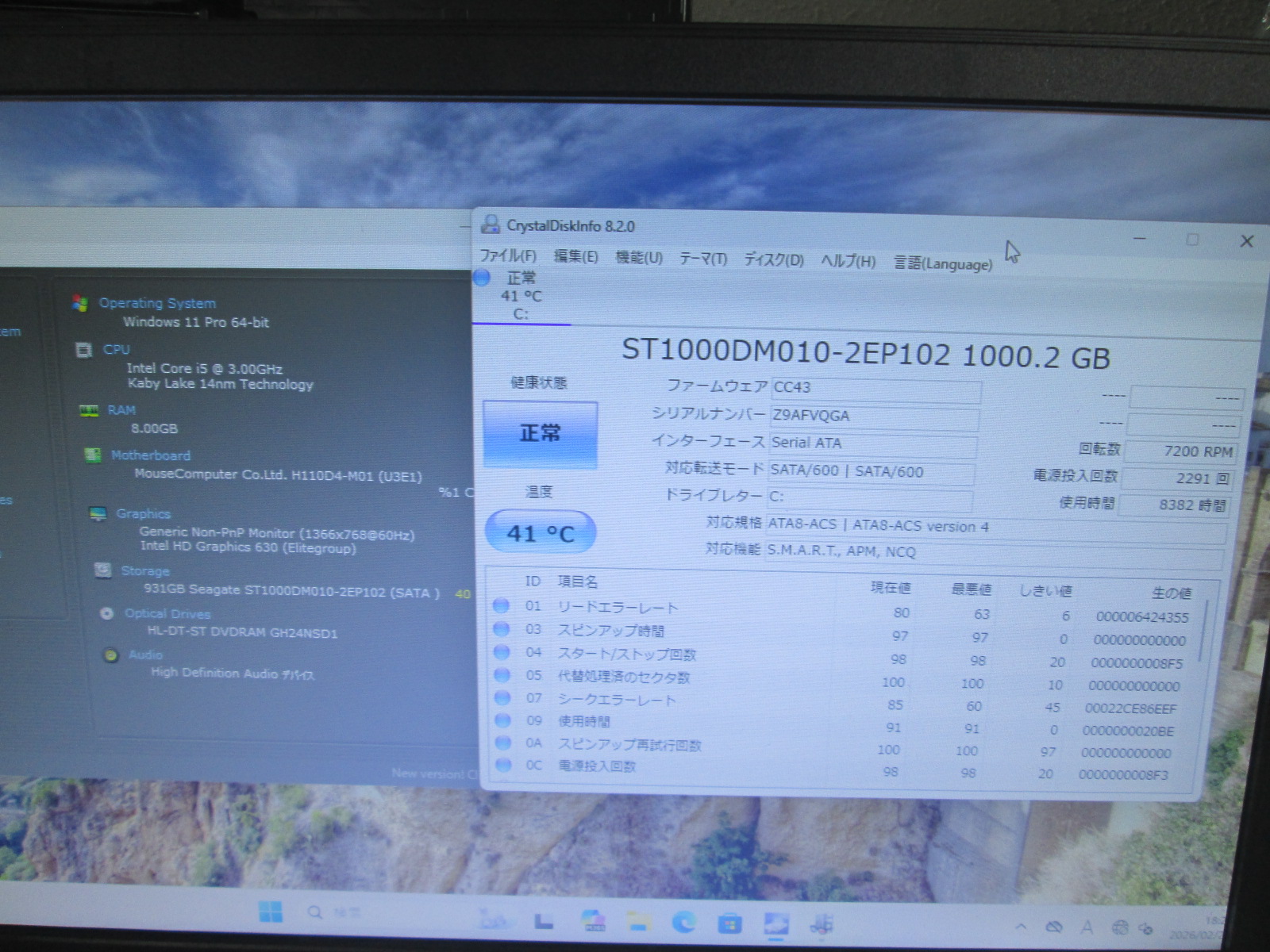Open the Motherboard section link in Speccy
The image size is (1270, 952).
point(150,455)
